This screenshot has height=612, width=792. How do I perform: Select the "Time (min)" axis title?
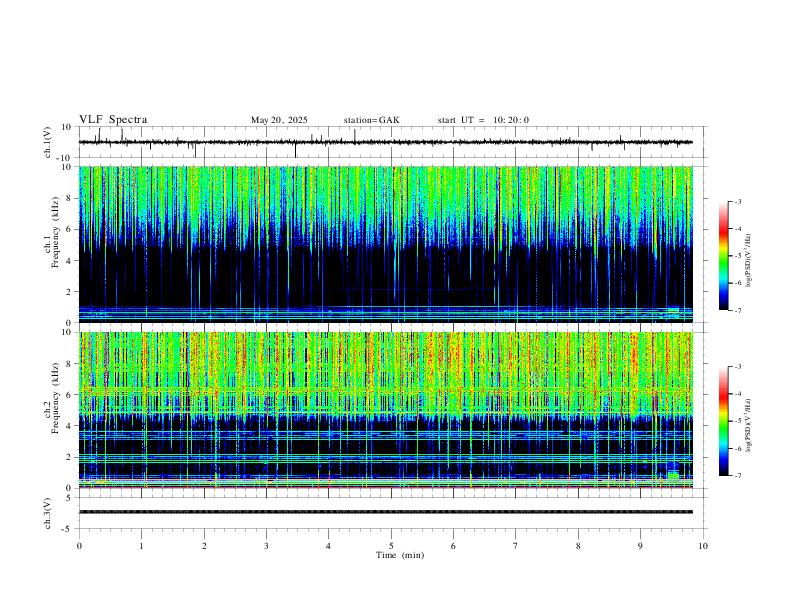pos(400,555)
